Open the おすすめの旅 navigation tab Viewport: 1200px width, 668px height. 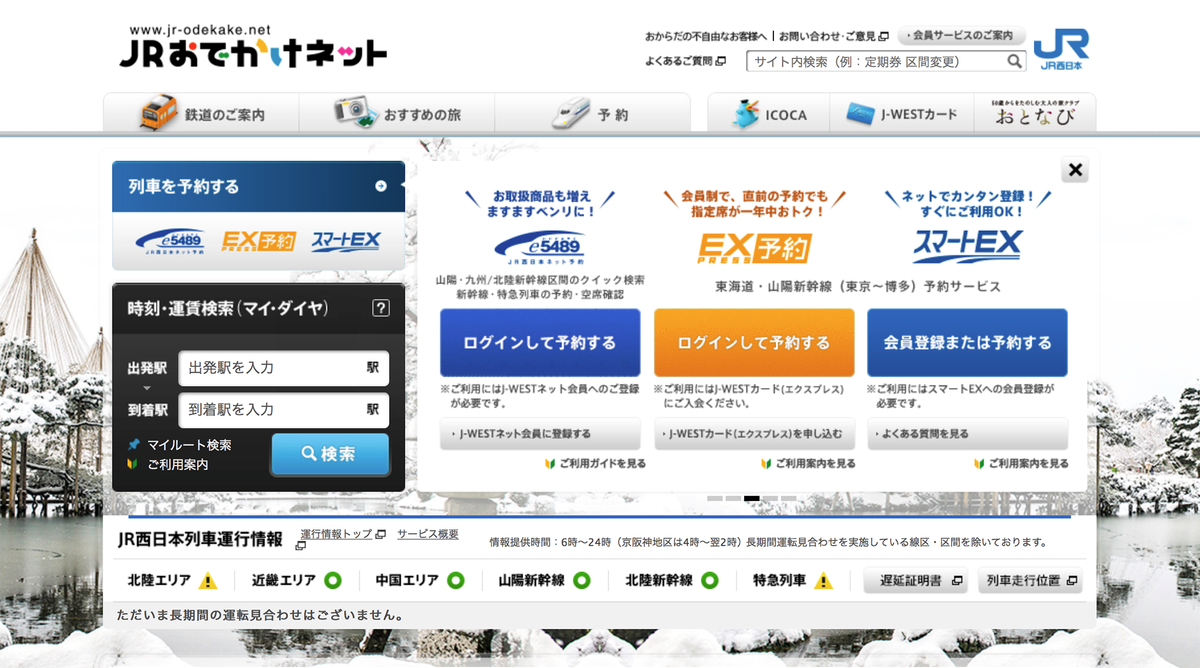click(397, 114)
